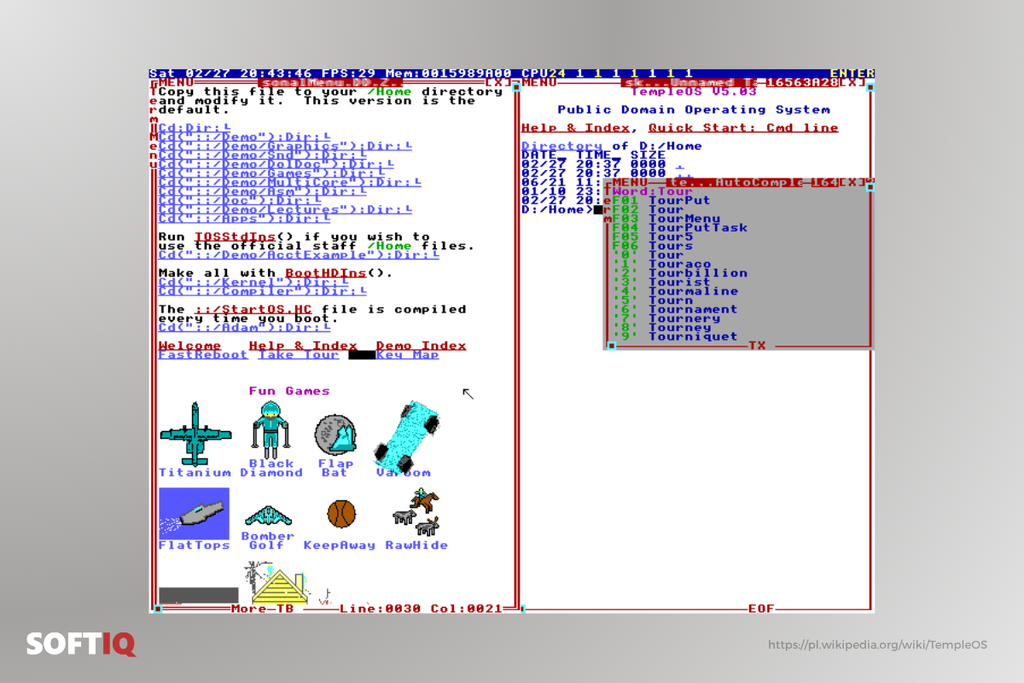Open the Welcome link

click(189, 346)
